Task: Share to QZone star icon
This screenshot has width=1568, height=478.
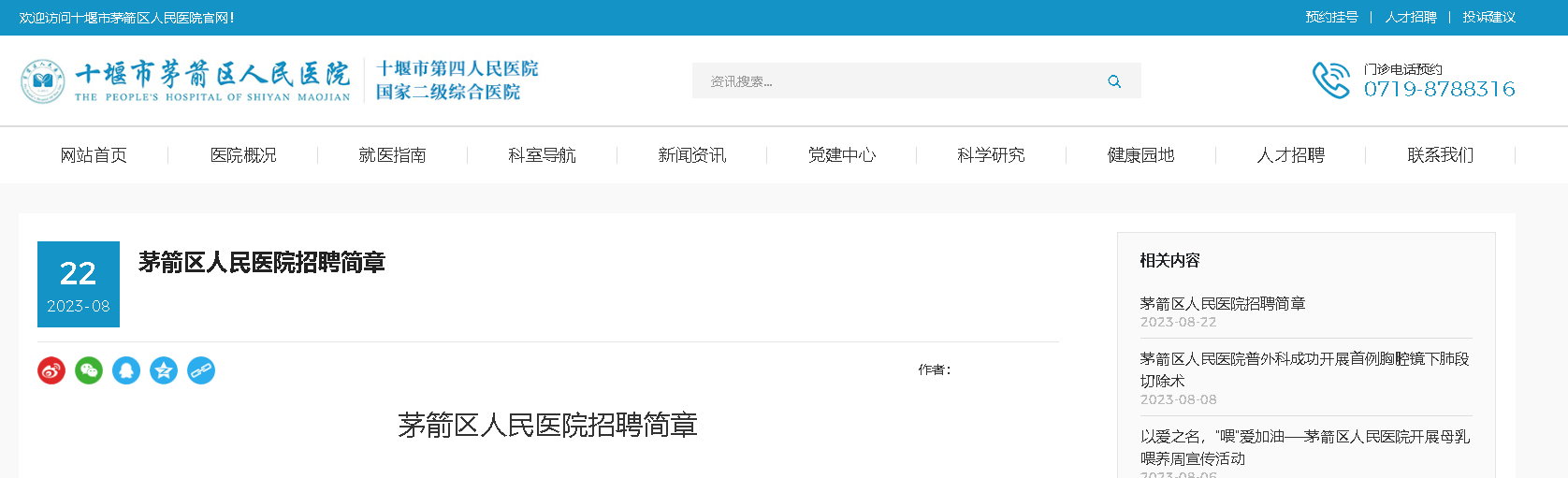Action: [x=164, y=370]
